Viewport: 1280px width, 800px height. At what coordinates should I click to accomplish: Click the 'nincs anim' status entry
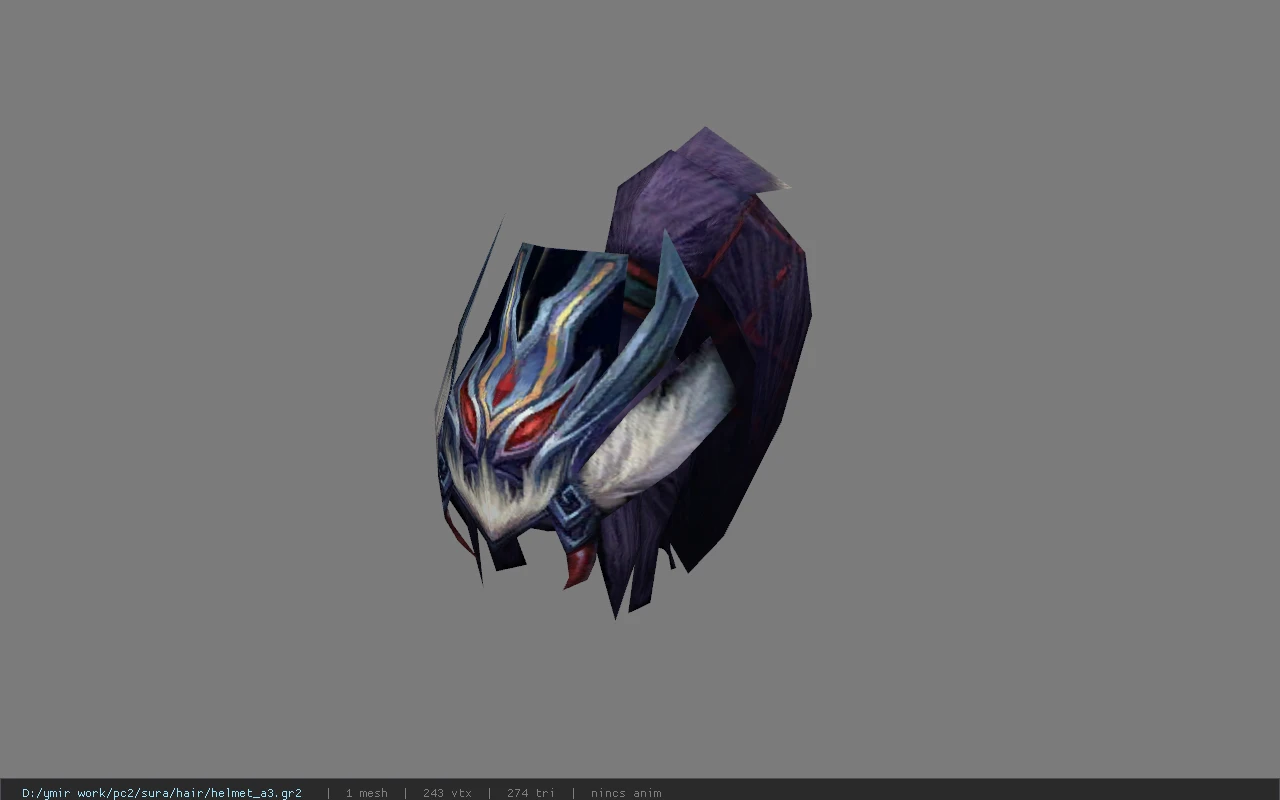click(626, 793)
